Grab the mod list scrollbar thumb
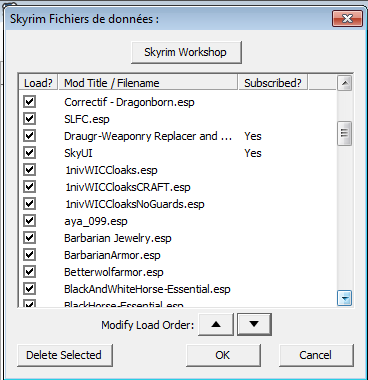 point(345,133)
